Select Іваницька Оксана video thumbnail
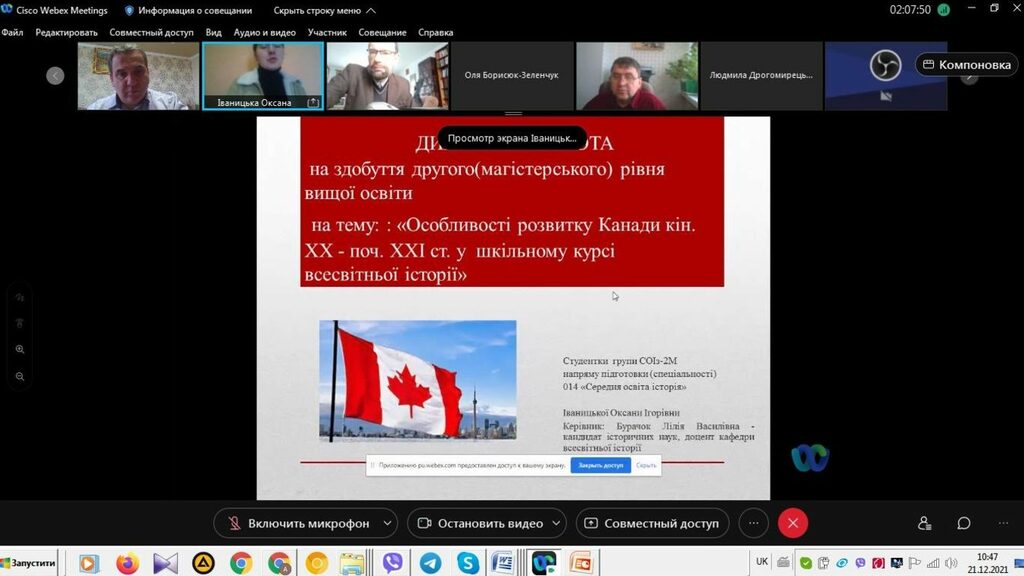The height and width of the screenshot is (576, 1024). click(x=262, y=75)
